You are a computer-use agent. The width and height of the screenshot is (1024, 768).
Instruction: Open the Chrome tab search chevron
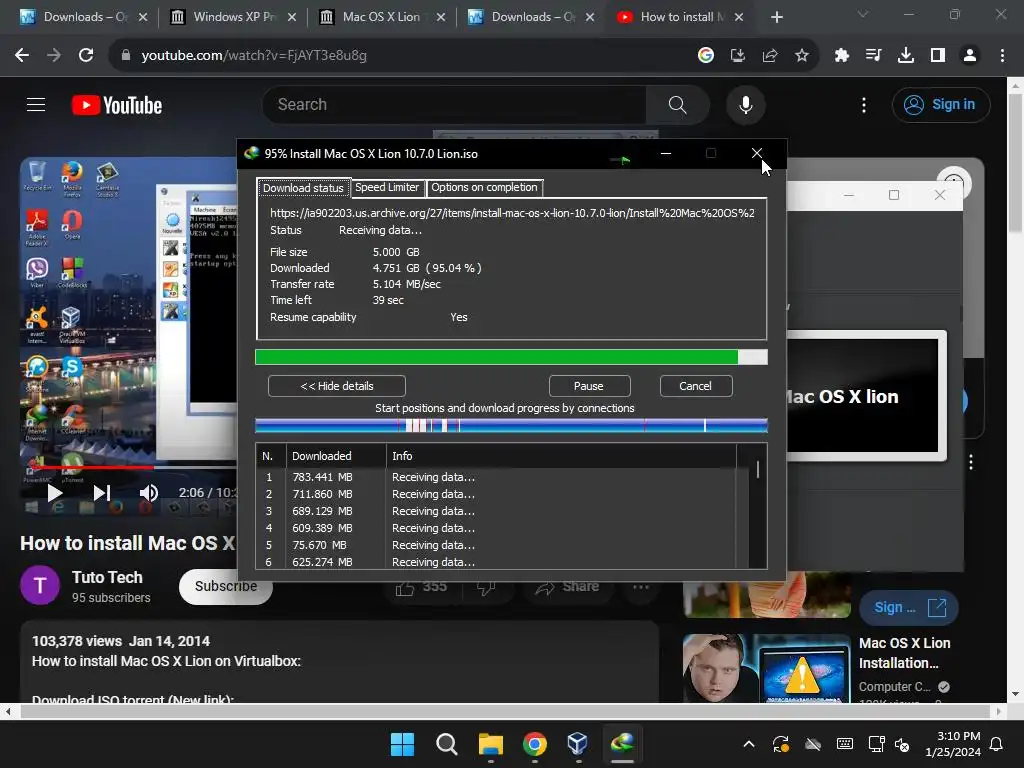[x=863, y=14]
